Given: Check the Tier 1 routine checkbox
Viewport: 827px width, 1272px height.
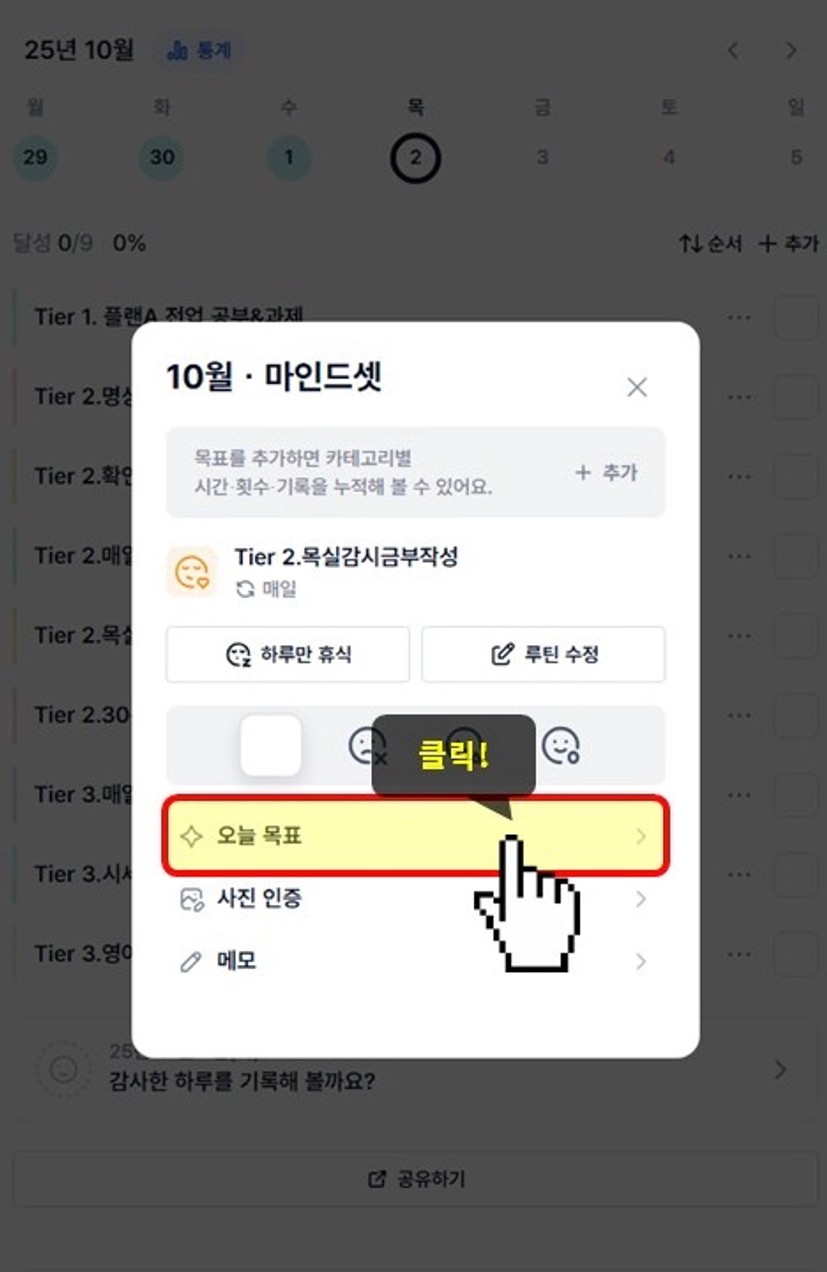Looking at the screenshot, I should coord(796,318).
